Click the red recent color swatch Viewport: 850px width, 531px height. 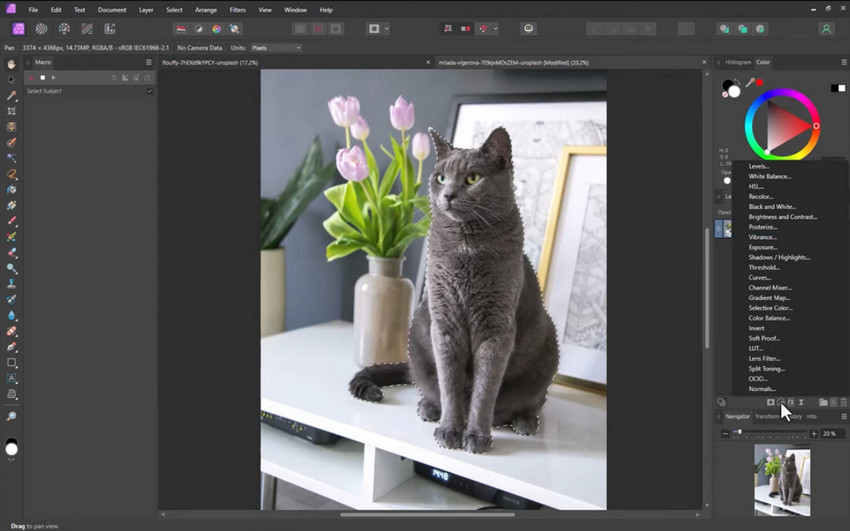759,82
